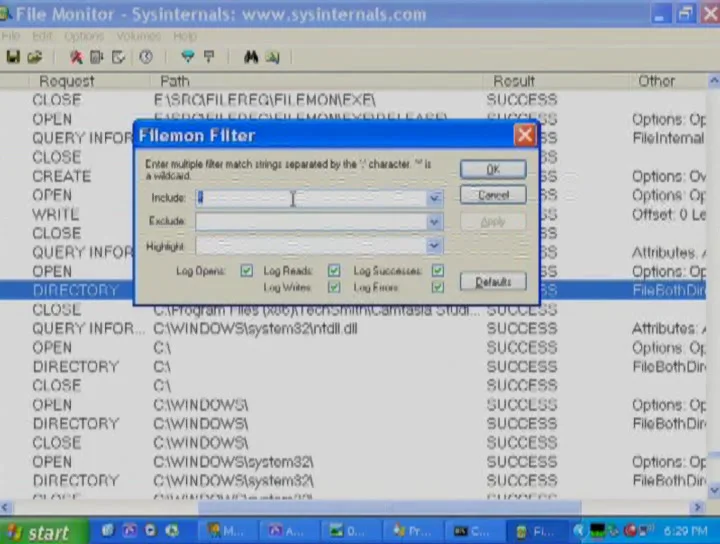Click the black-green monitor tray icon

tap(597, 531)
